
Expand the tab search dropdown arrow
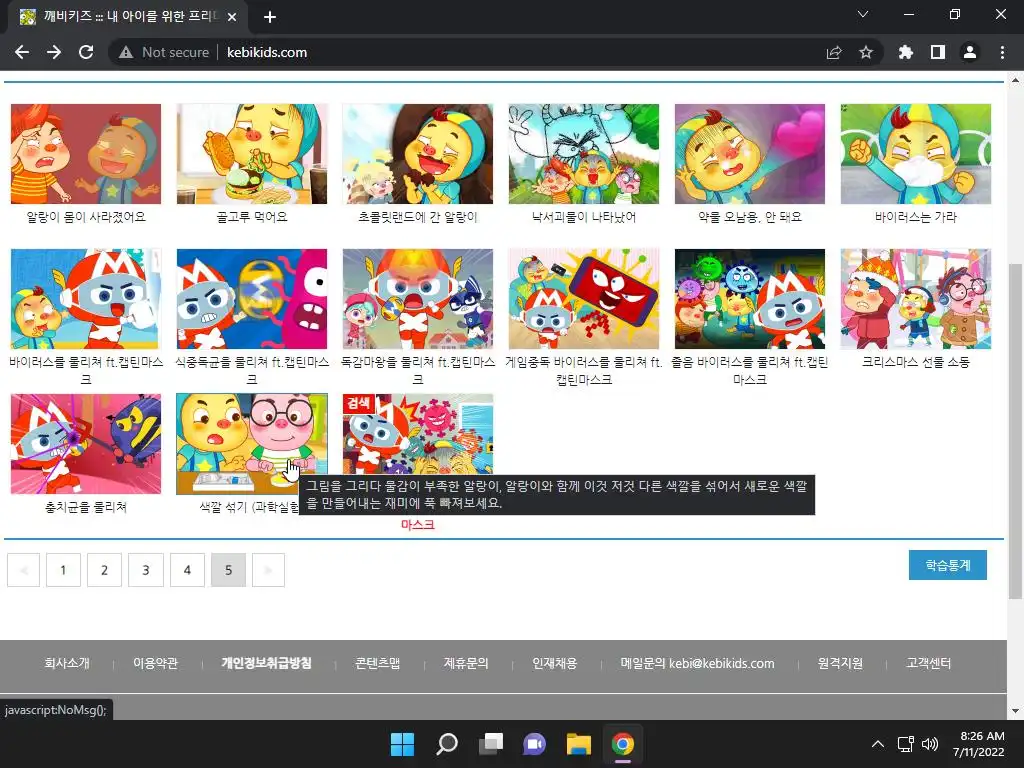pyautogui.click(x=863, y=14)
